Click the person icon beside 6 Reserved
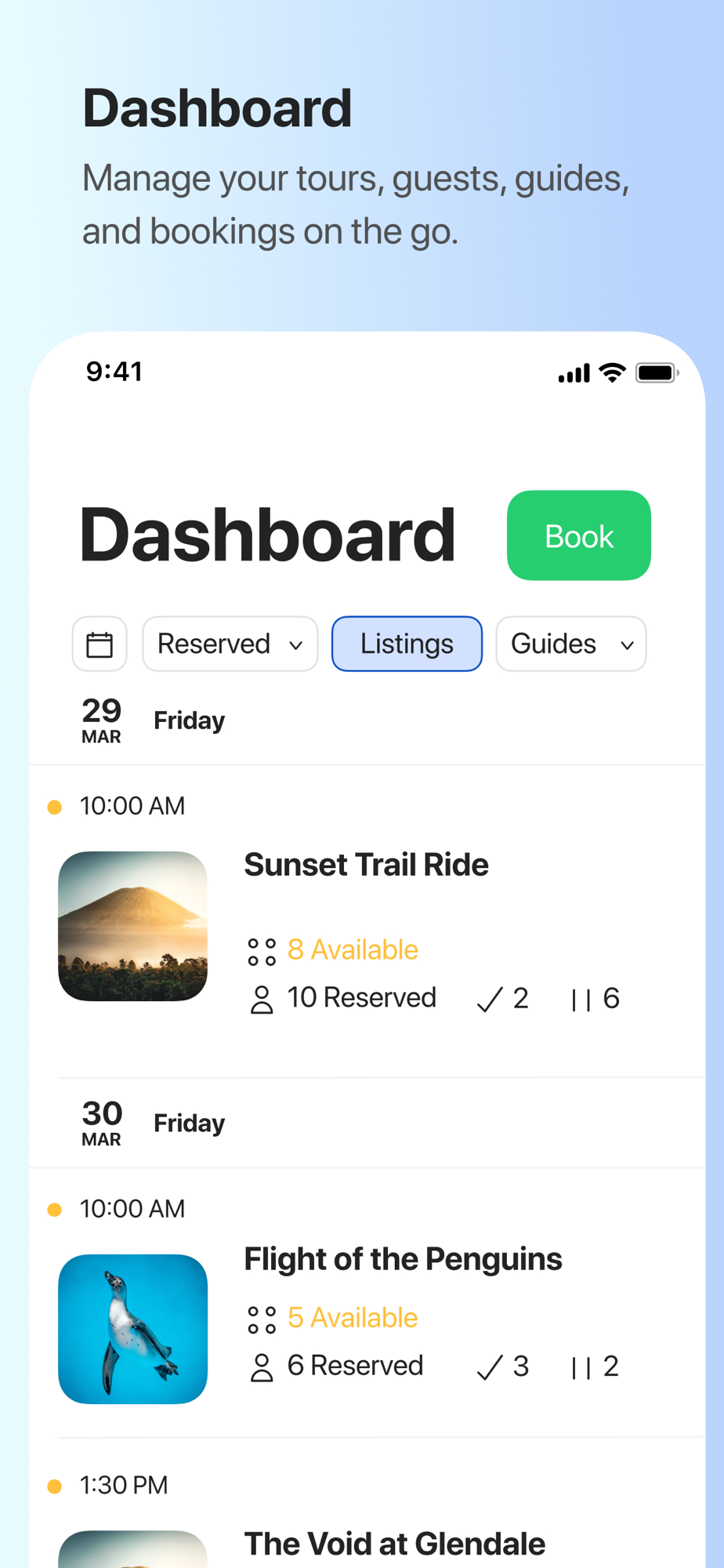724x1568 pixels. pos(262,1367)
